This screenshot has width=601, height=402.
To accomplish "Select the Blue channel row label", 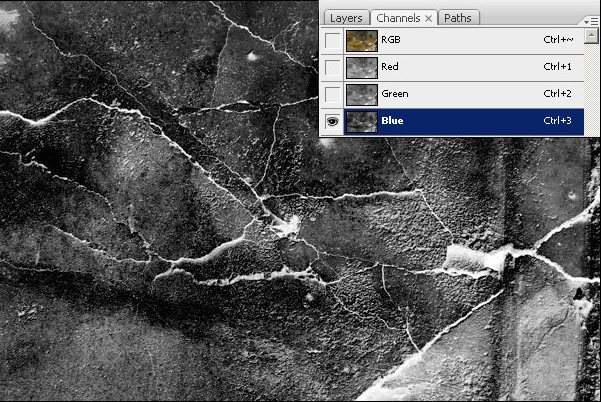I will (392, 120).
